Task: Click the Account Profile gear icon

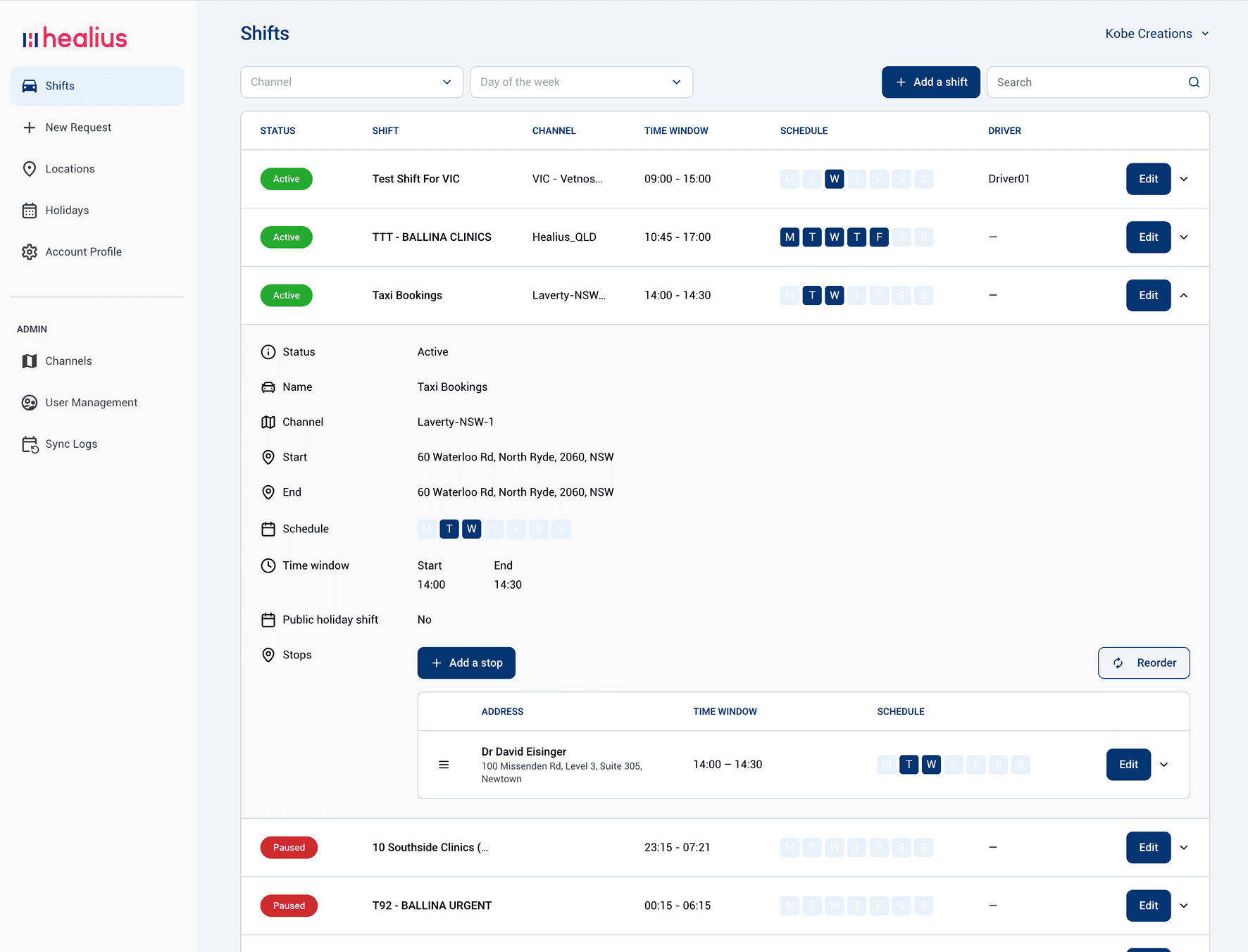Action: point(30,252)
